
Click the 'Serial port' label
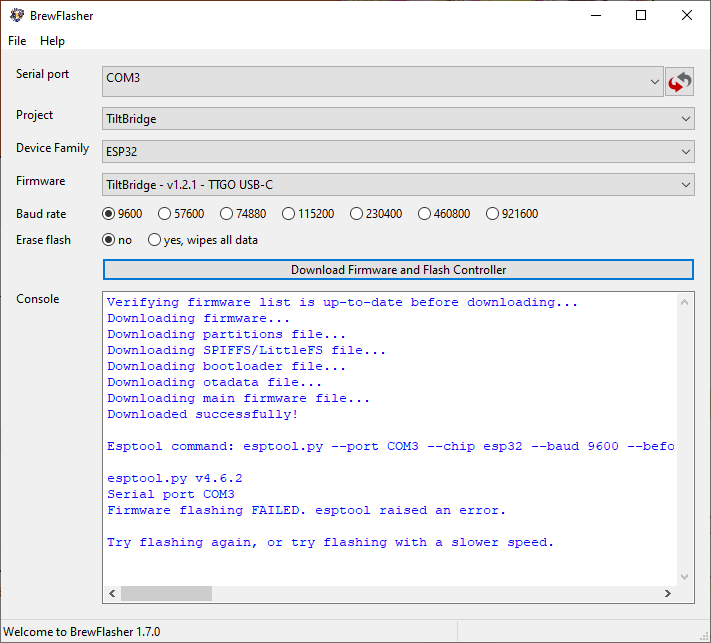coord(42,74)
